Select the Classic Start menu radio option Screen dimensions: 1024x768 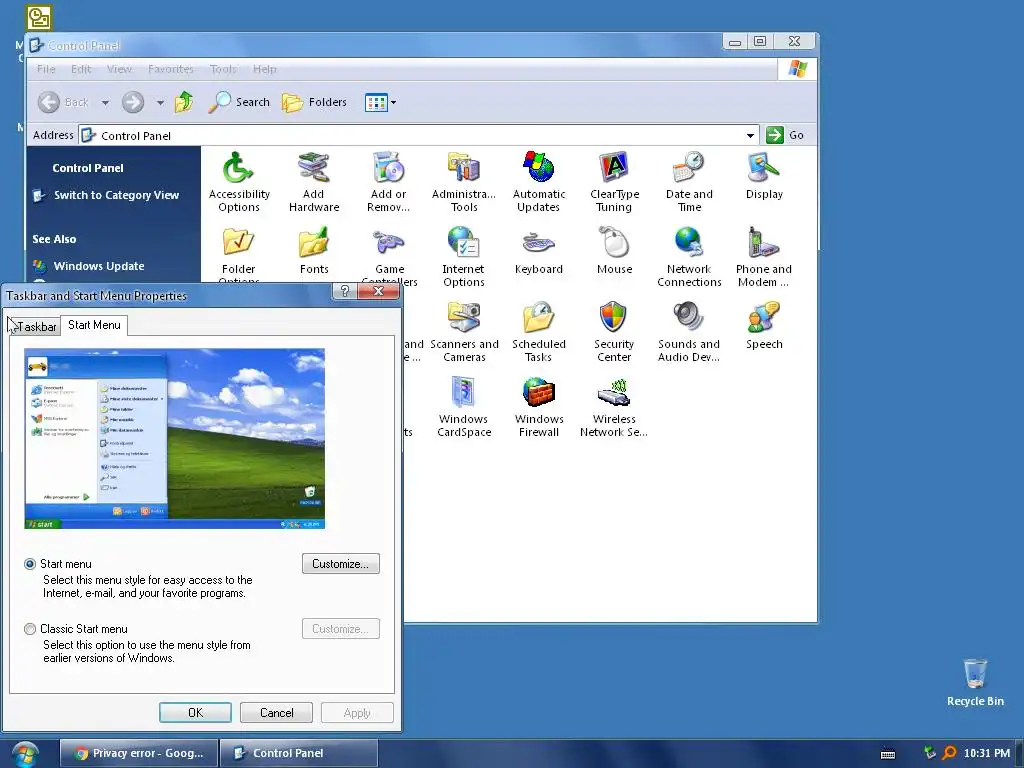click(30, 629)
